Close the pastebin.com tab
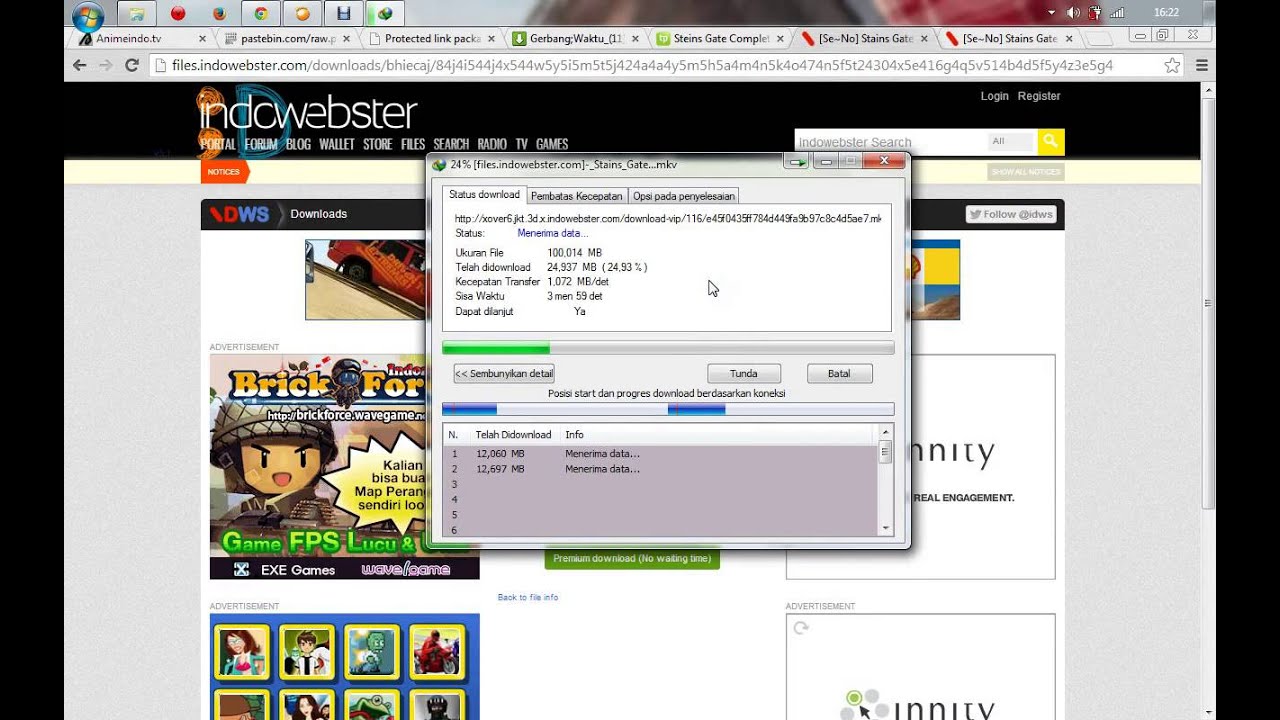Image resolution: width=1280 pixels, height=720 pixels. click(x=346, y=39)
